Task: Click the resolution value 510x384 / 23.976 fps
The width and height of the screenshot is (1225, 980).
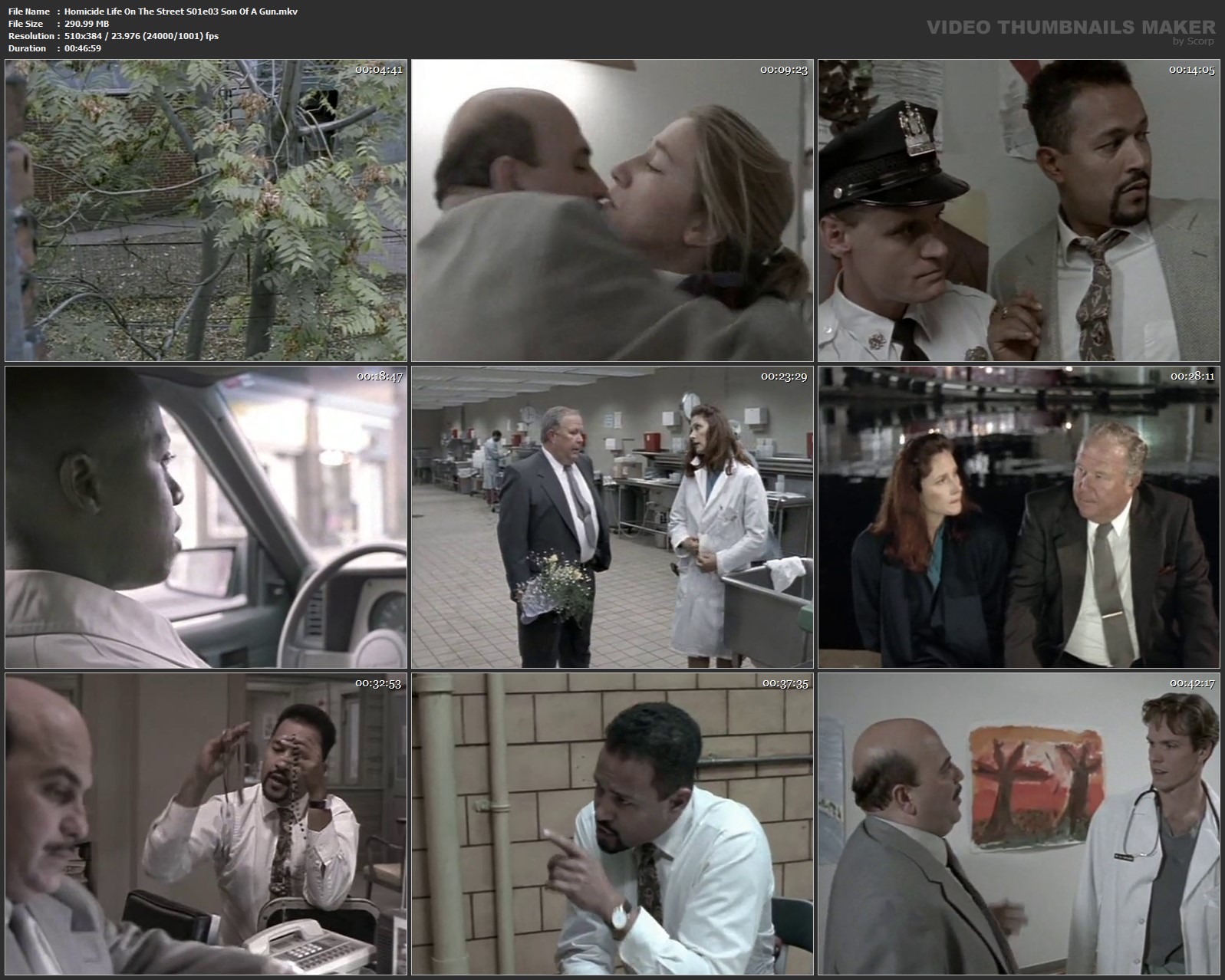Action: point(142,36)
